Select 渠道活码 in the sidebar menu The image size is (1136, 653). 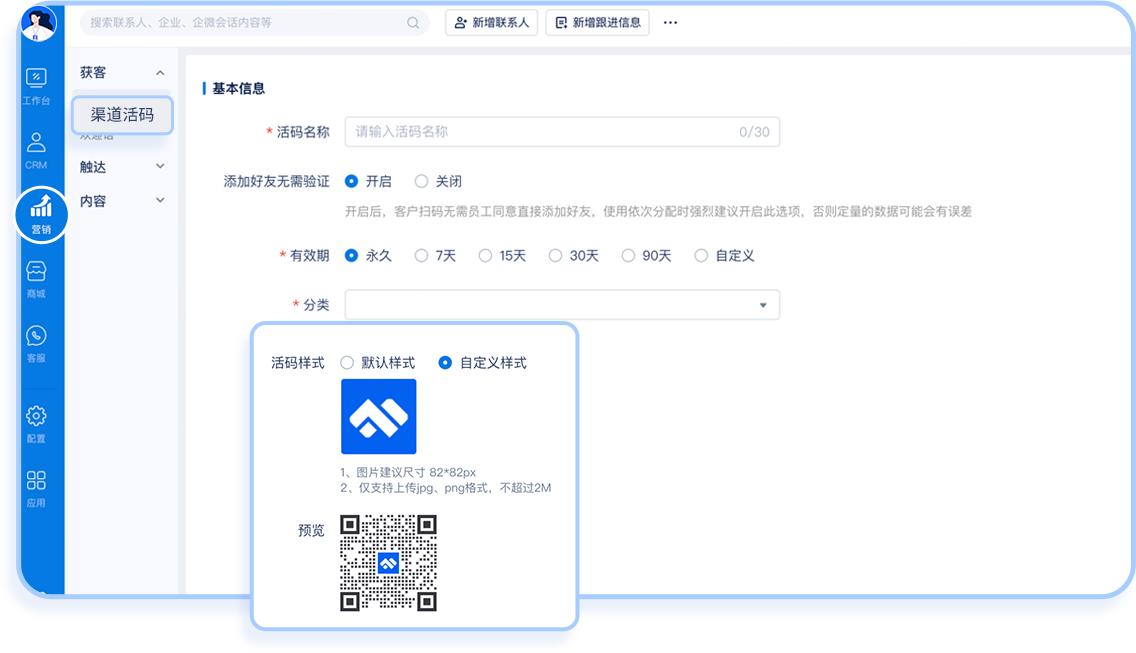click(123, 116)
